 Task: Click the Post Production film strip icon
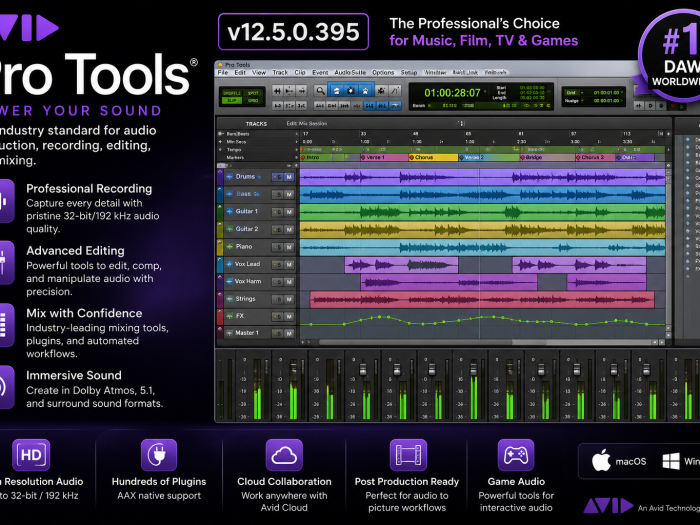[x=408, y=455]
